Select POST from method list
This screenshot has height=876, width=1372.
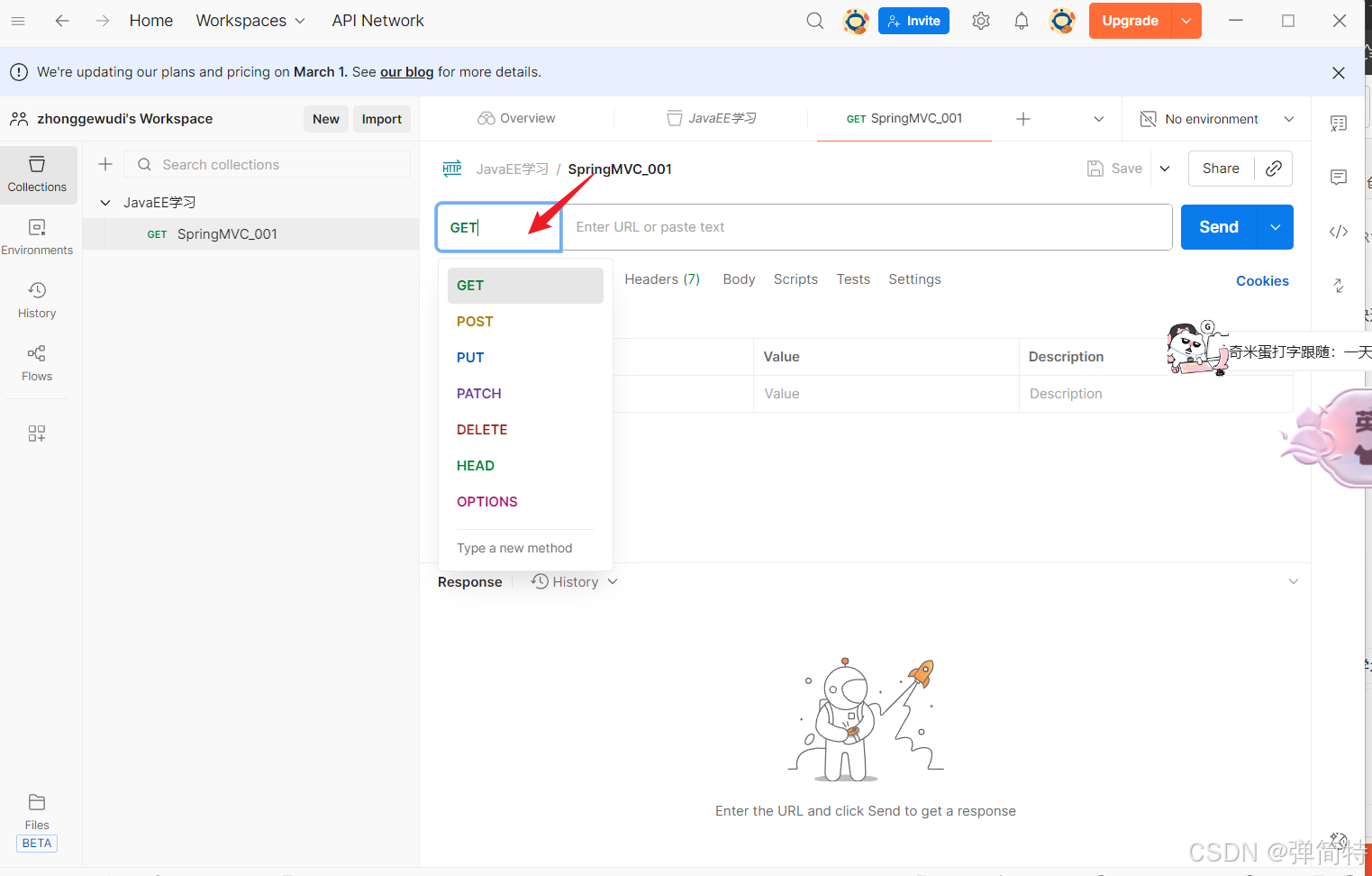pos(525,322)
